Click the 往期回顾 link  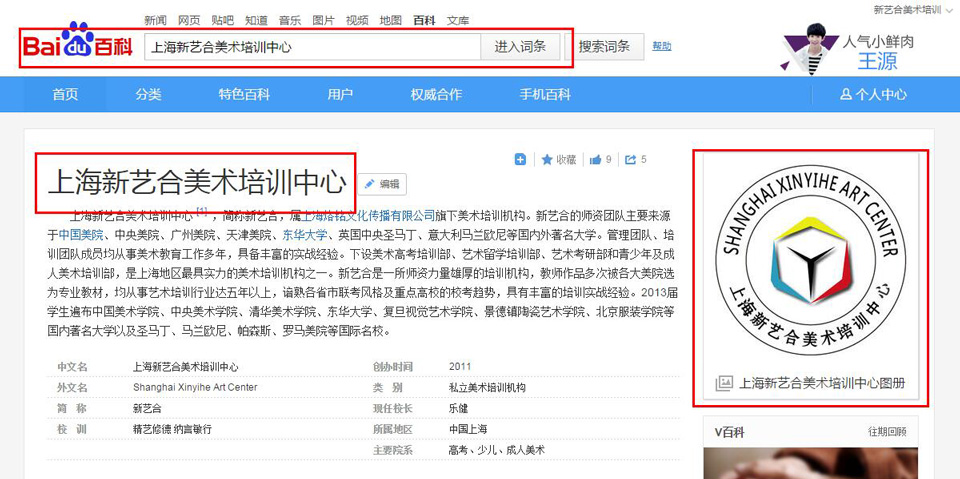[887, 432]
